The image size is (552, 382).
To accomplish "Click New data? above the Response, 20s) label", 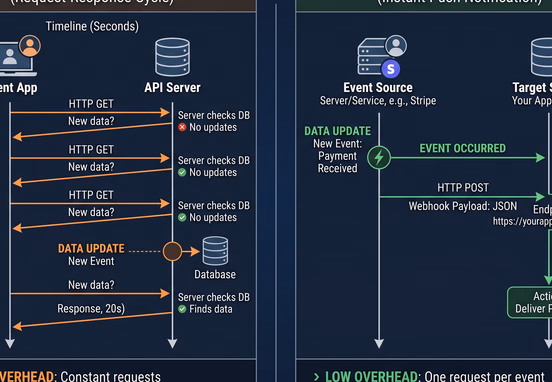I will click(91, 284).
